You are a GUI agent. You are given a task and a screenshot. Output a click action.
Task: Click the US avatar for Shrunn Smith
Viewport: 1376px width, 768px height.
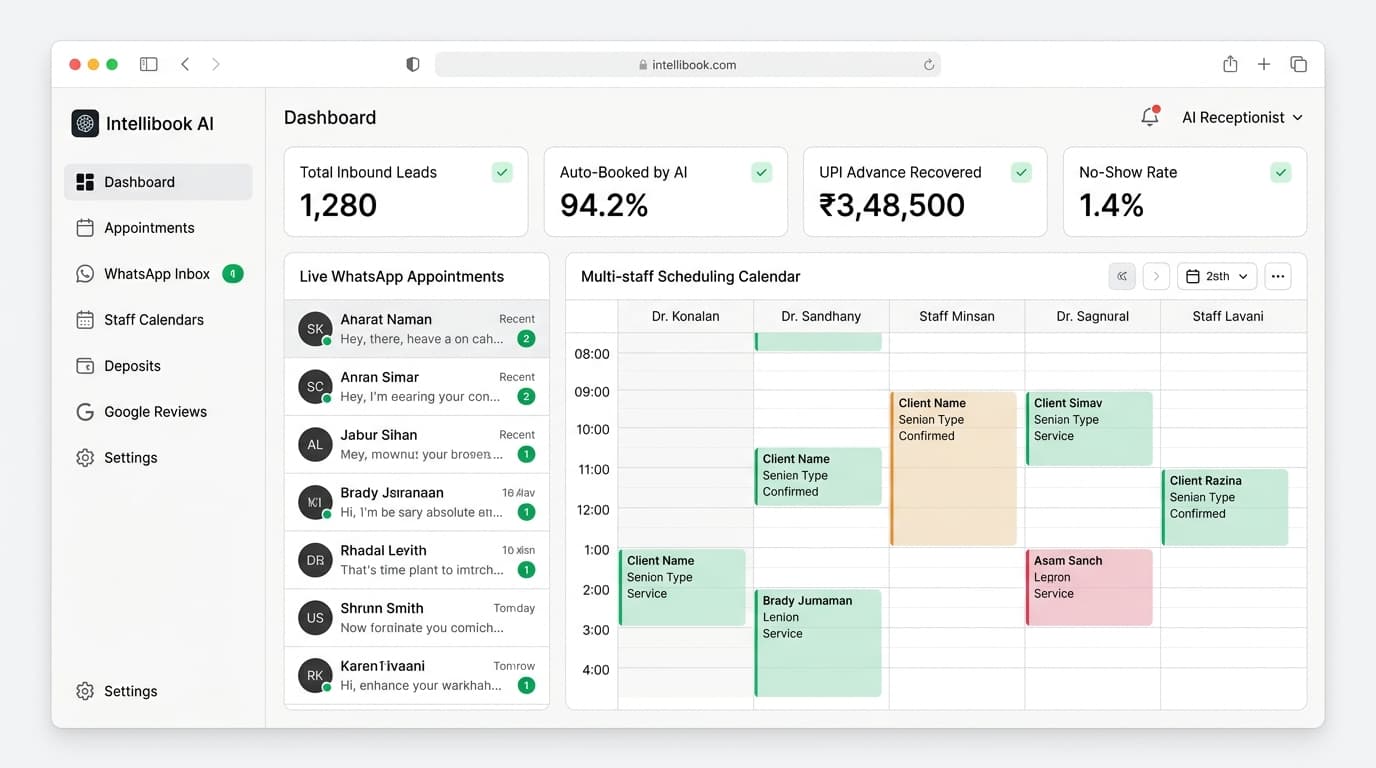(x=315, y=618)
